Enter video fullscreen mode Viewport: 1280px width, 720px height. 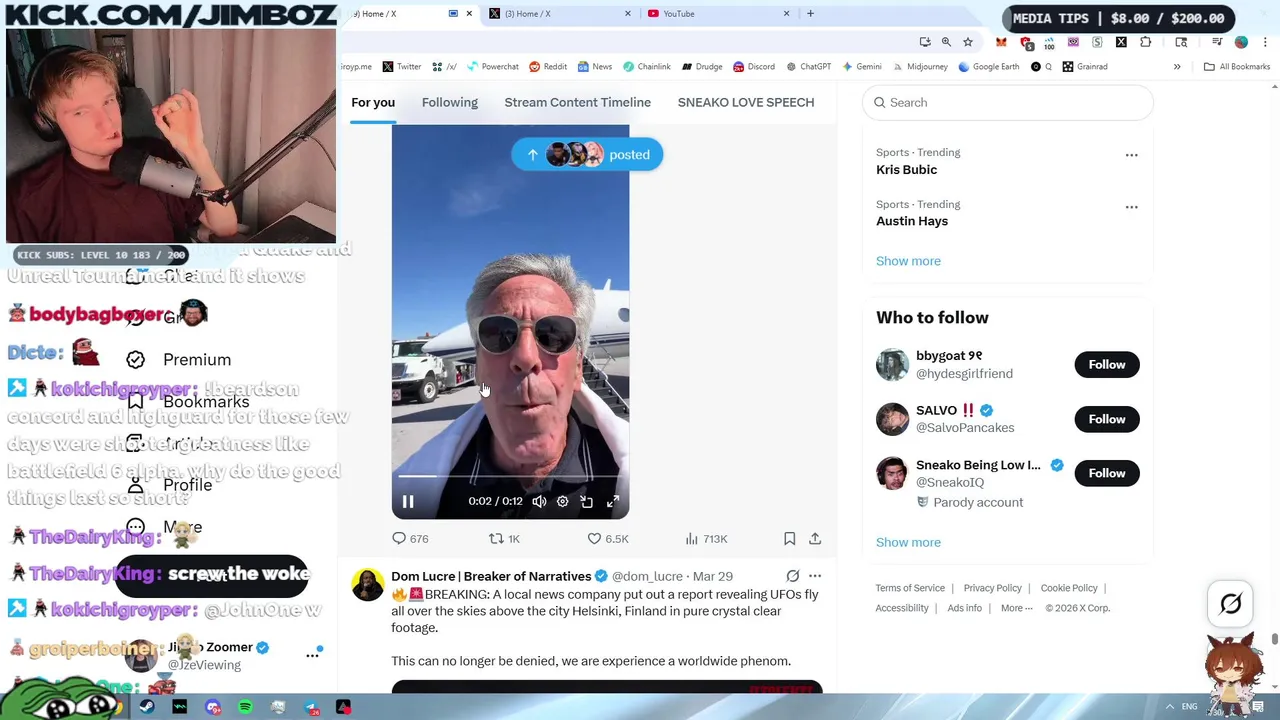[x=613, y=501]
